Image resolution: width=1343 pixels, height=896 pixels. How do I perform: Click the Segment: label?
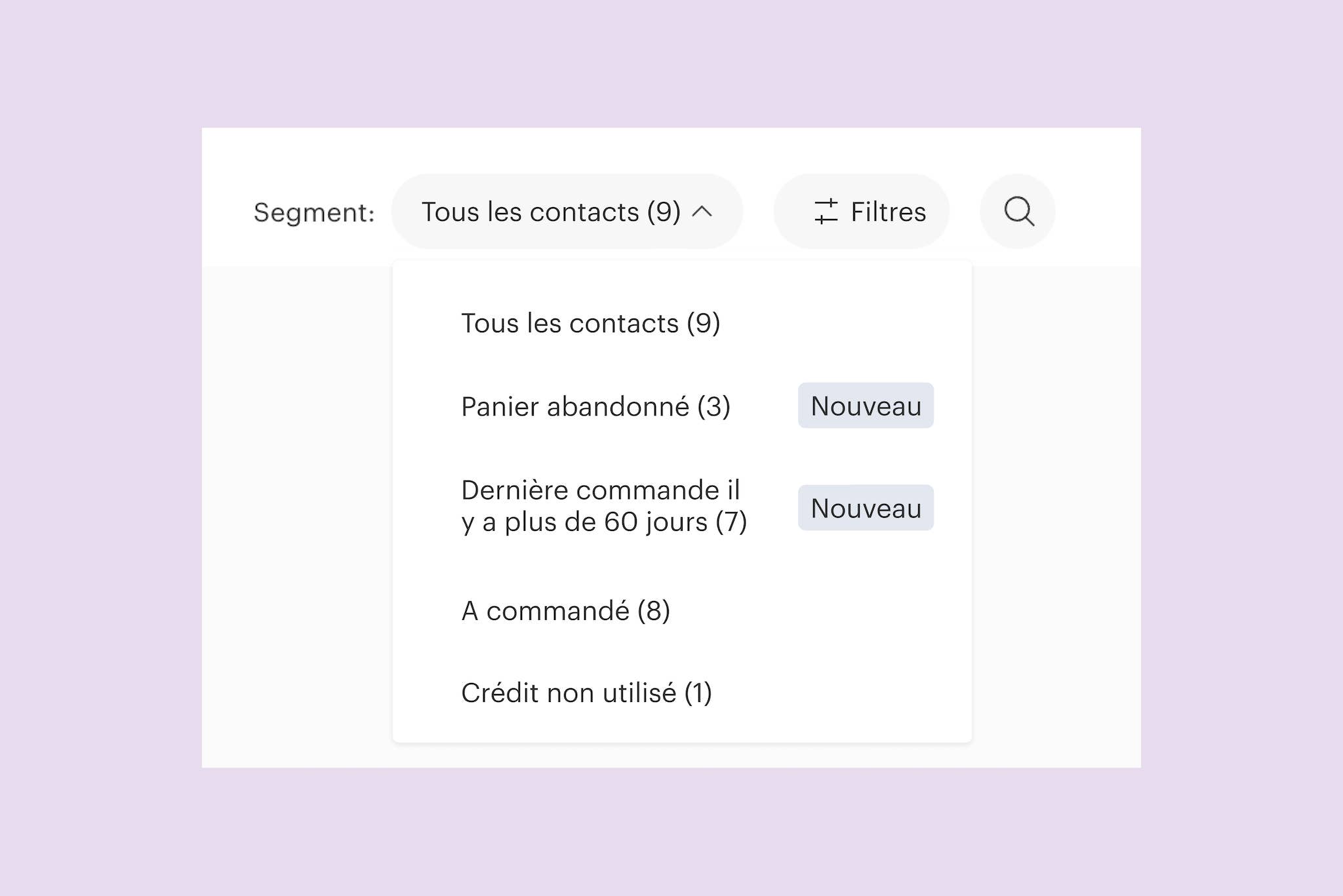pyautogui.click(x=314, y=212)
